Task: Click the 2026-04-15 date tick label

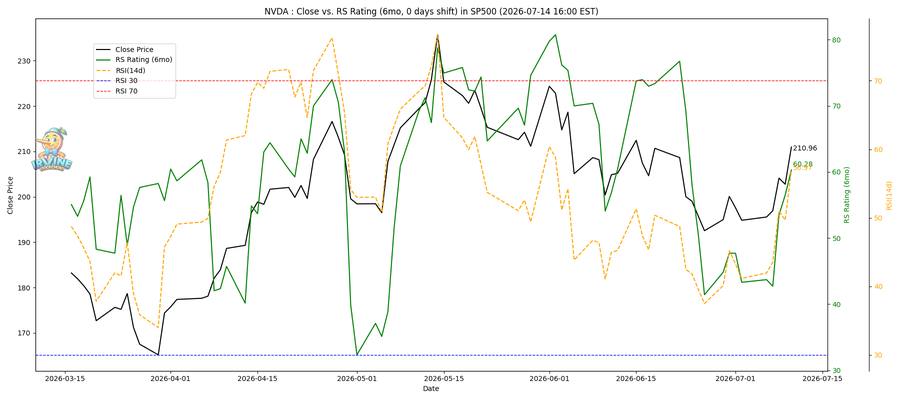Action: tap(258, 379)
